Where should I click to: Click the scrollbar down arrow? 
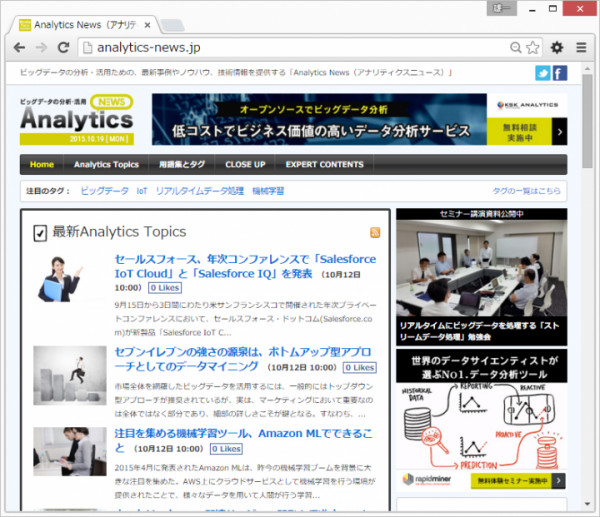[x=587, y=504]
